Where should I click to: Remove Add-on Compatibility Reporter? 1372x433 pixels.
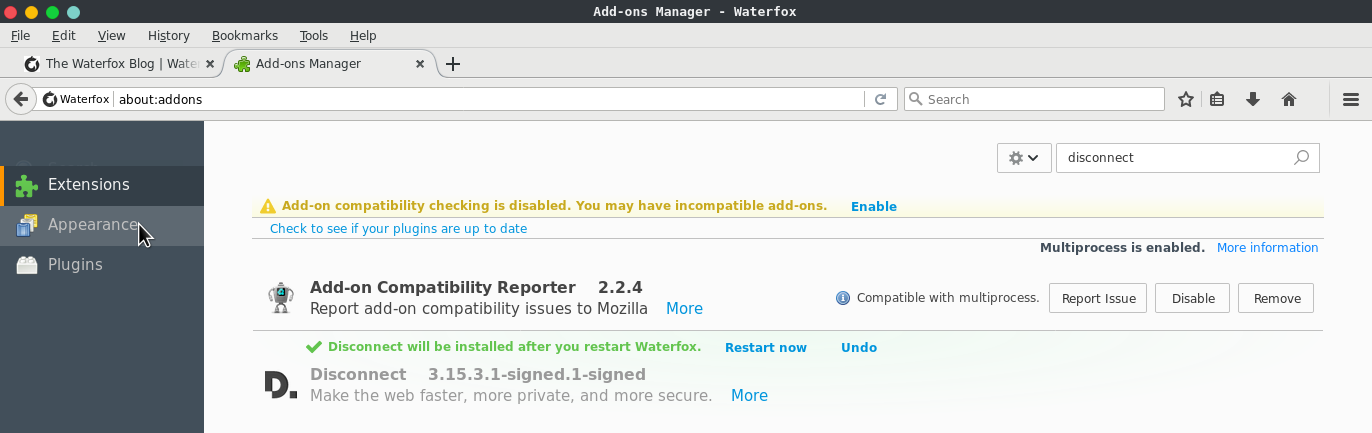point(1277,298)
